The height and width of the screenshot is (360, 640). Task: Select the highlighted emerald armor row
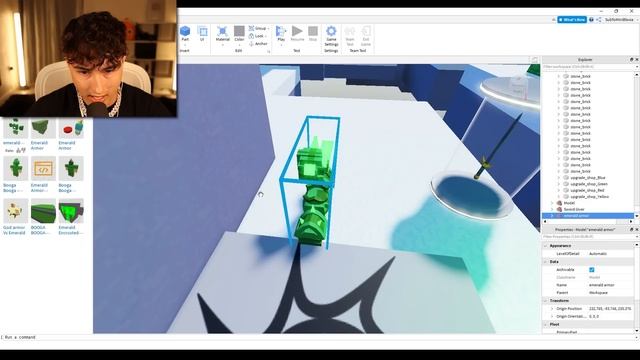click(588, 216)
